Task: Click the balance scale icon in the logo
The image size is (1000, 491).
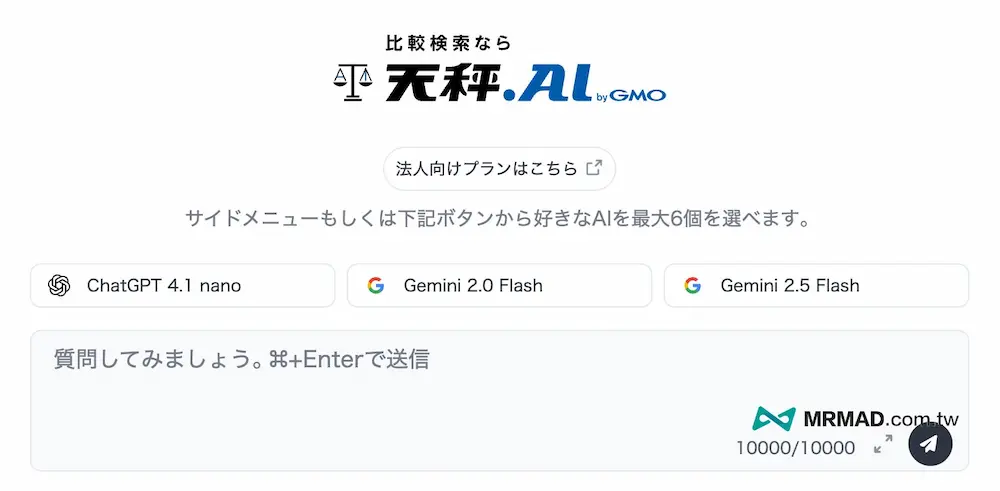Action: [352, 82]
